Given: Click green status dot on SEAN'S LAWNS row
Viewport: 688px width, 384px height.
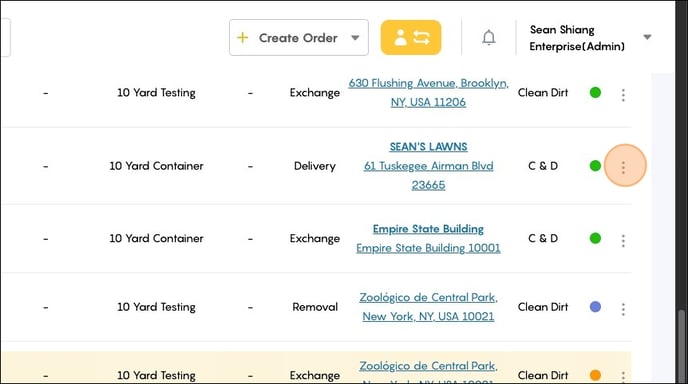Looking at the screenshot, I should [x=595, y=166].
